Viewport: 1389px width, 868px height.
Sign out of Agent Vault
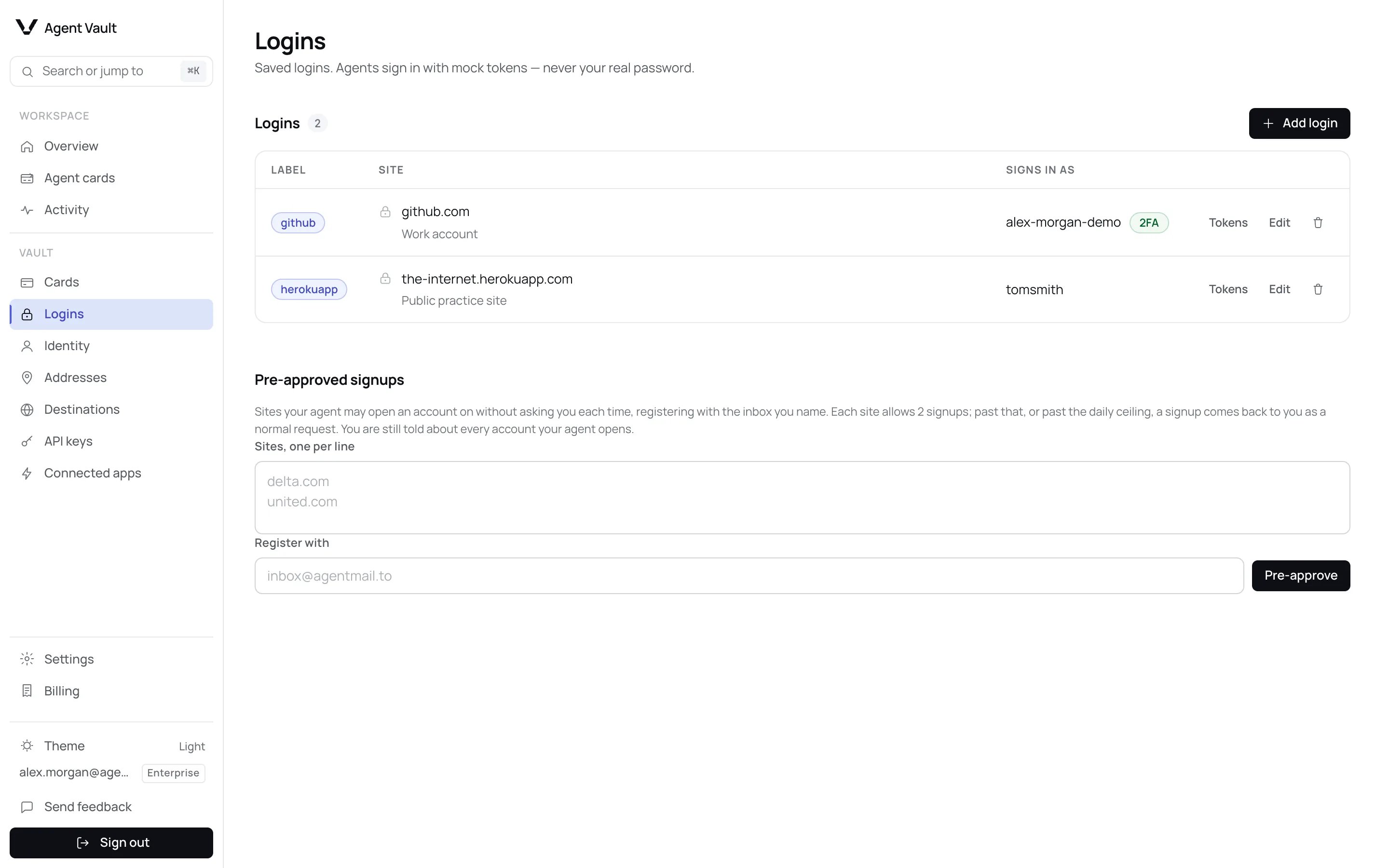pos(111,843)
